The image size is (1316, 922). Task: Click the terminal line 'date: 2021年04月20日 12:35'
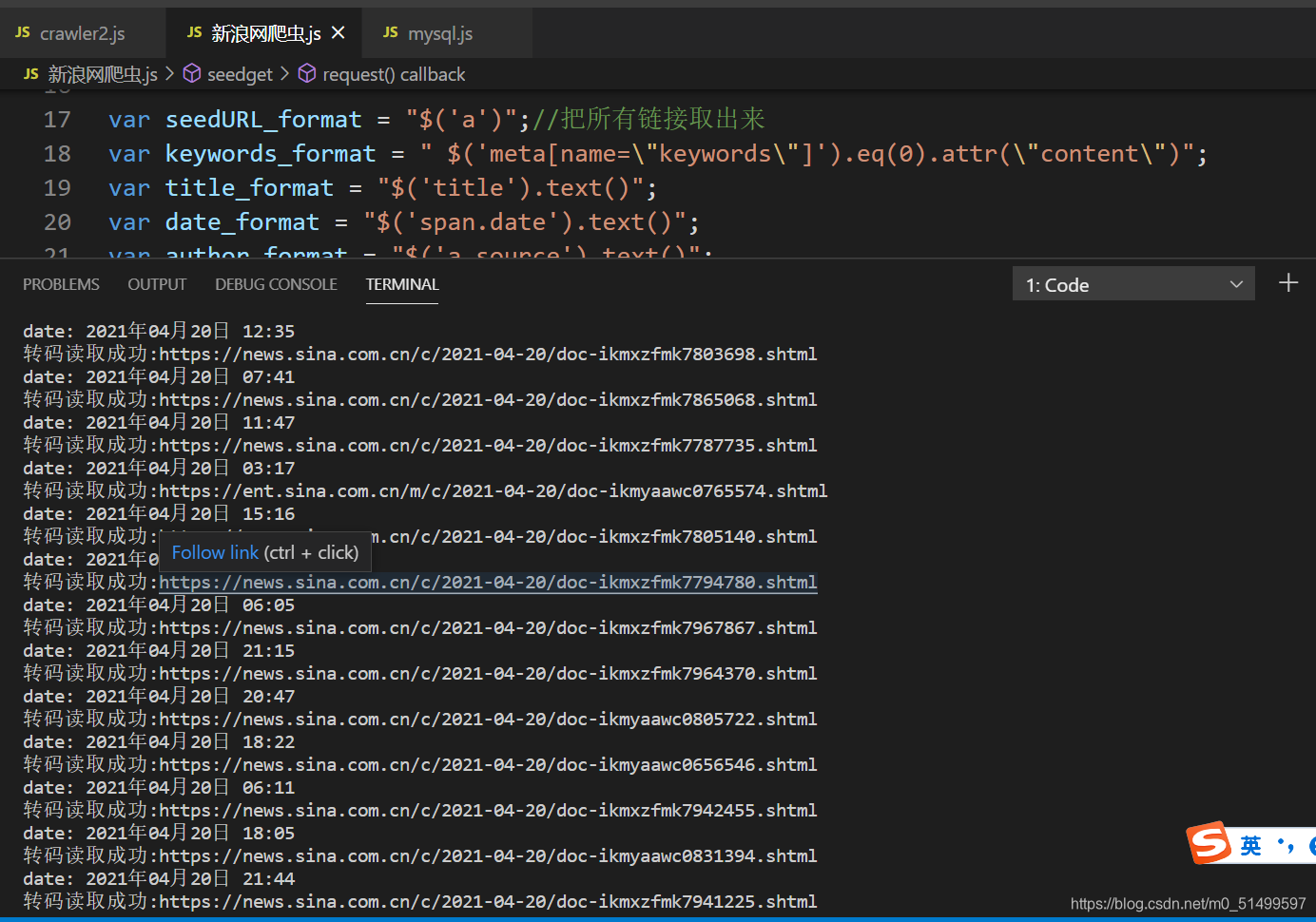point(159,331)
